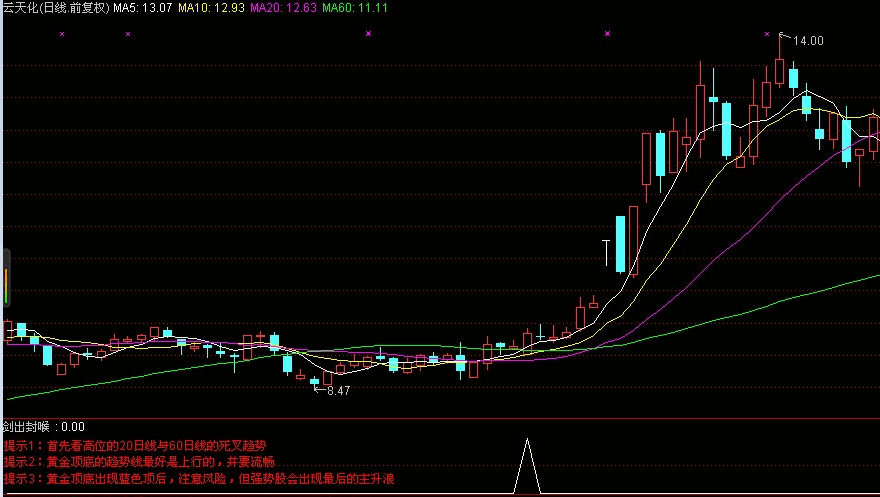Click the white signal spike in the indicator panel
This screenshot has height=497, width=880.
coord(527,466)
